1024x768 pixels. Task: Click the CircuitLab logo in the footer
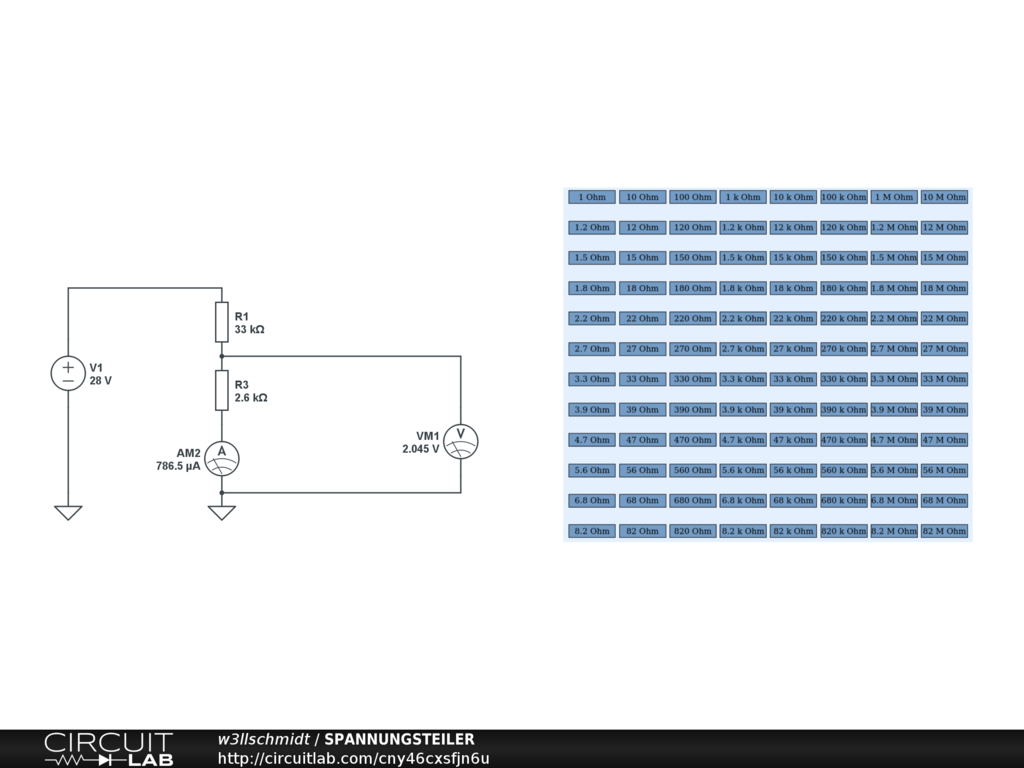point(108,749)
